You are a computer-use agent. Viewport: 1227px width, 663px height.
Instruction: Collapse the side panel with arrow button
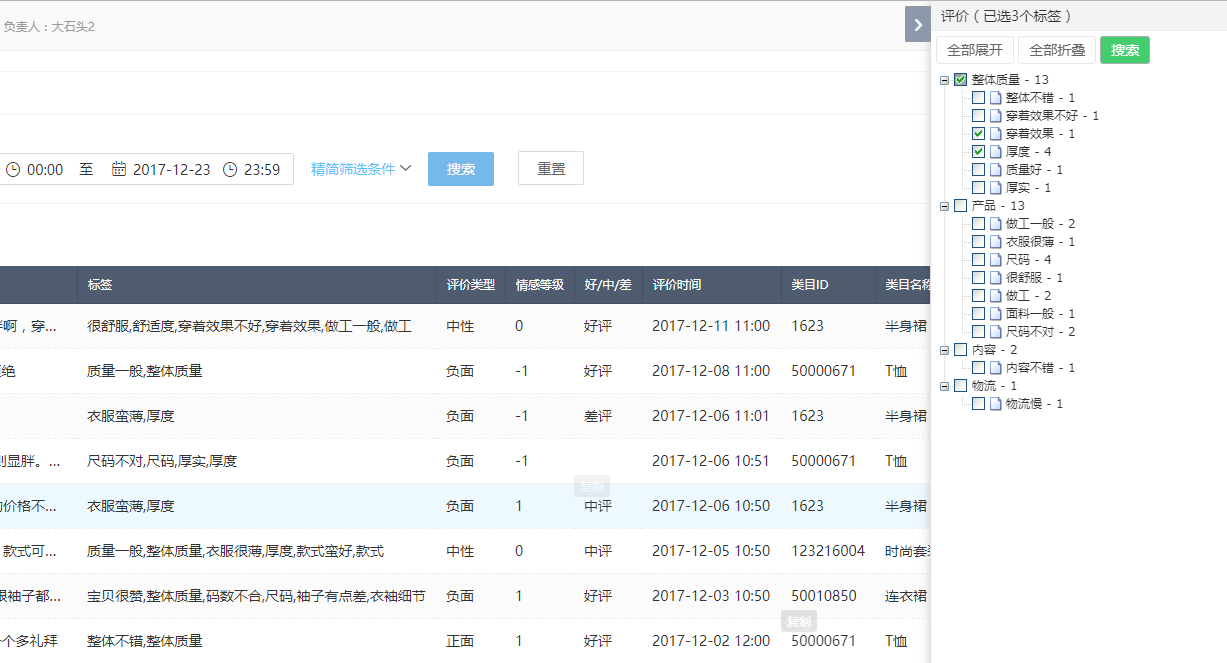tap(918, 24)
